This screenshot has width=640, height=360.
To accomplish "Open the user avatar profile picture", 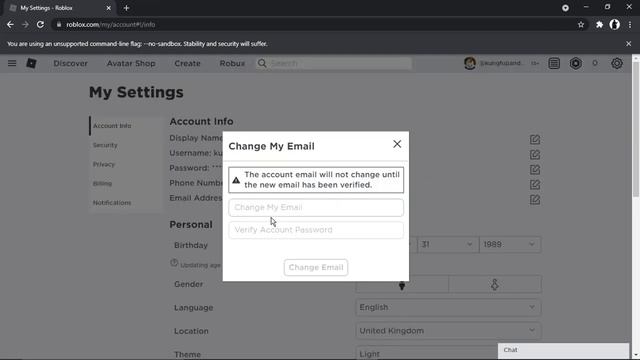I will click(x=470, y=63).
